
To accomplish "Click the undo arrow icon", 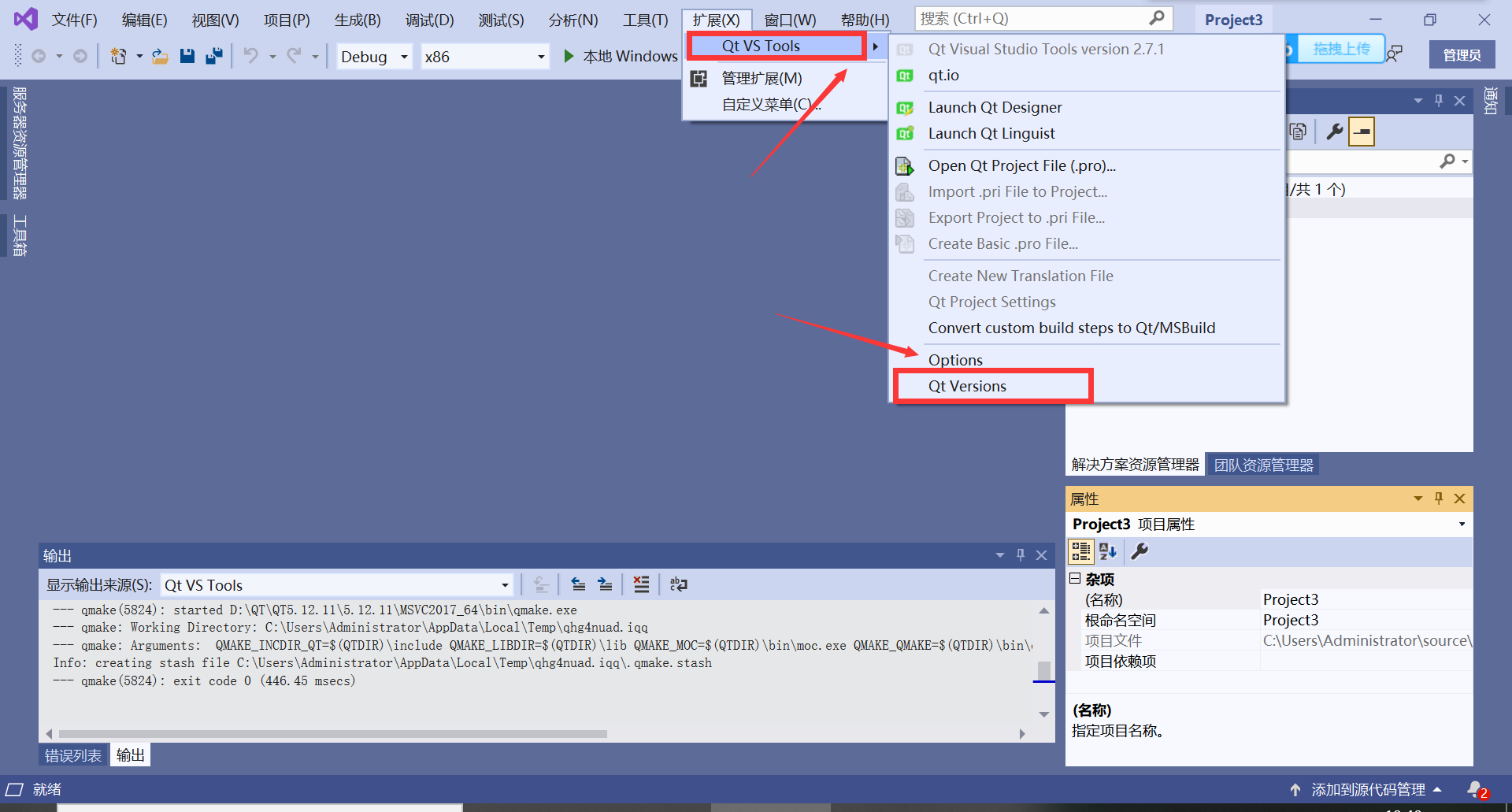I will (x=251, y=56).
